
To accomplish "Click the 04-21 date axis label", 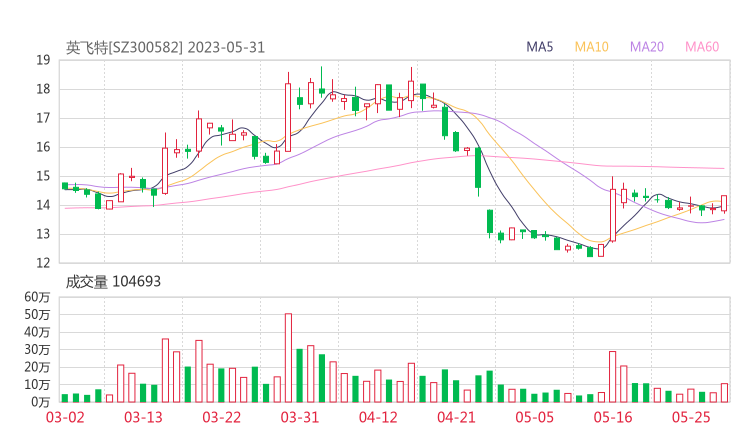I will [x=456, y=417].
